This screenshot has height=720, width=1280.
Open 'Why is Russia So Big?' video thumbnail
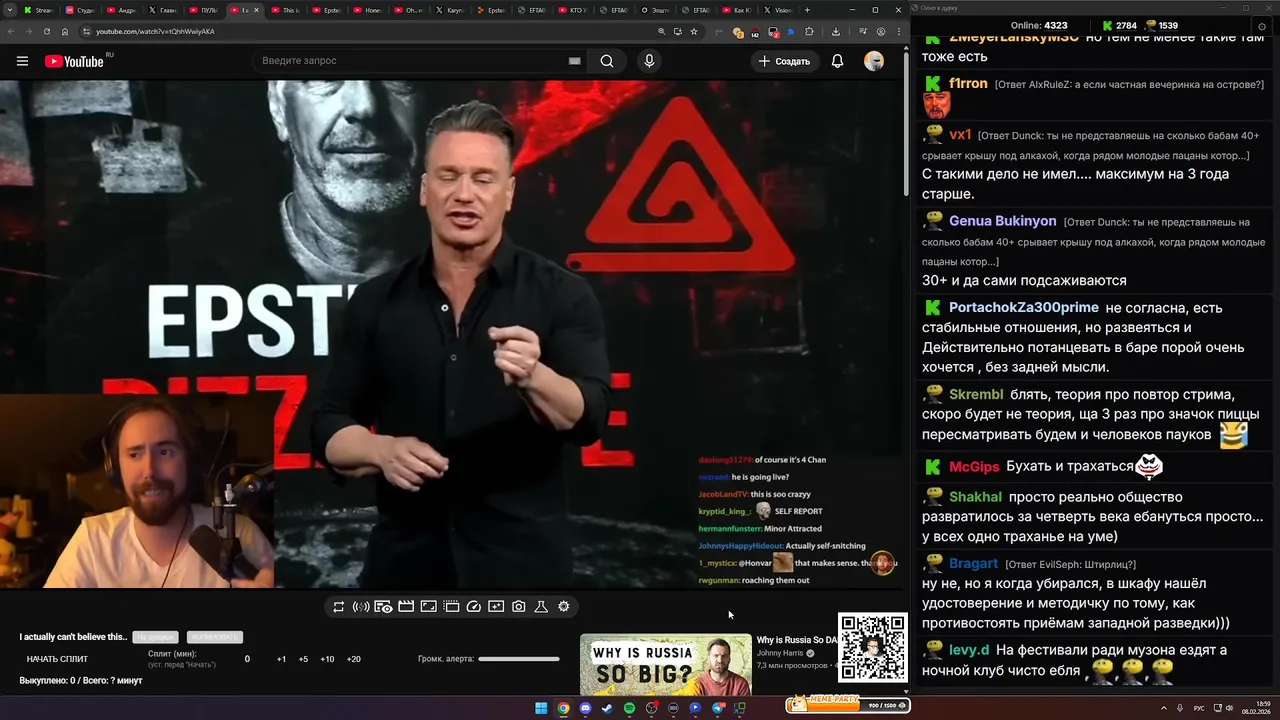pos(665,665)
